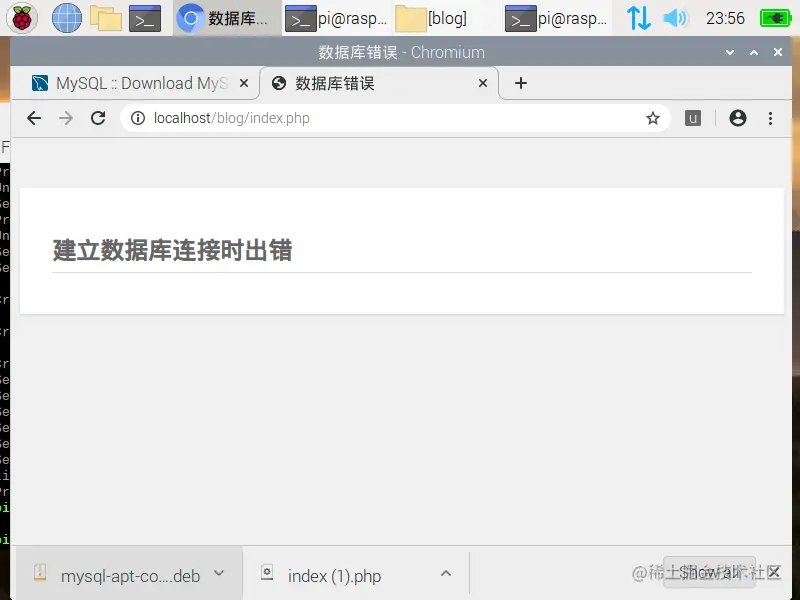Image resolution: width=800 pixels, height=600 pixels.
Task: Bookmark this page with the star
Action: coord(653,118)
